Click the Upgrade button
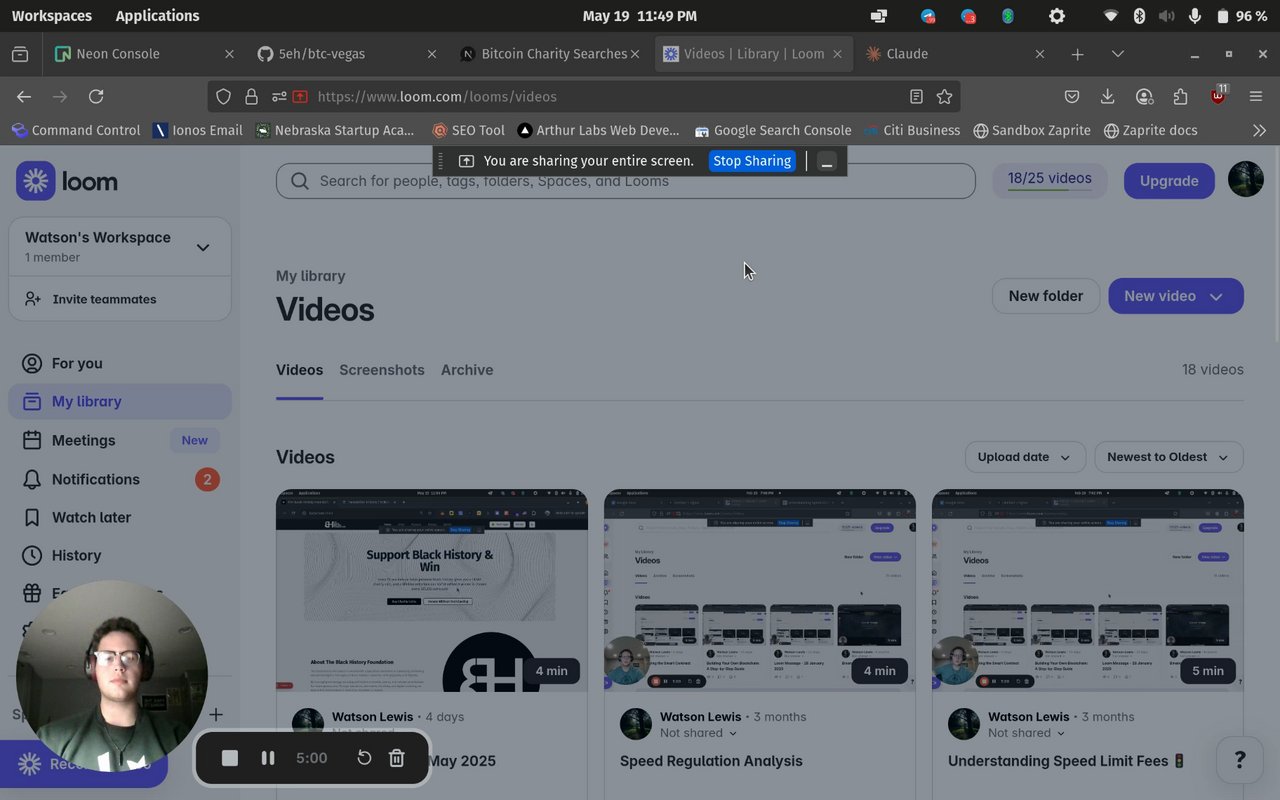The image size is (1280, 800). click(x=1169, y=181)
